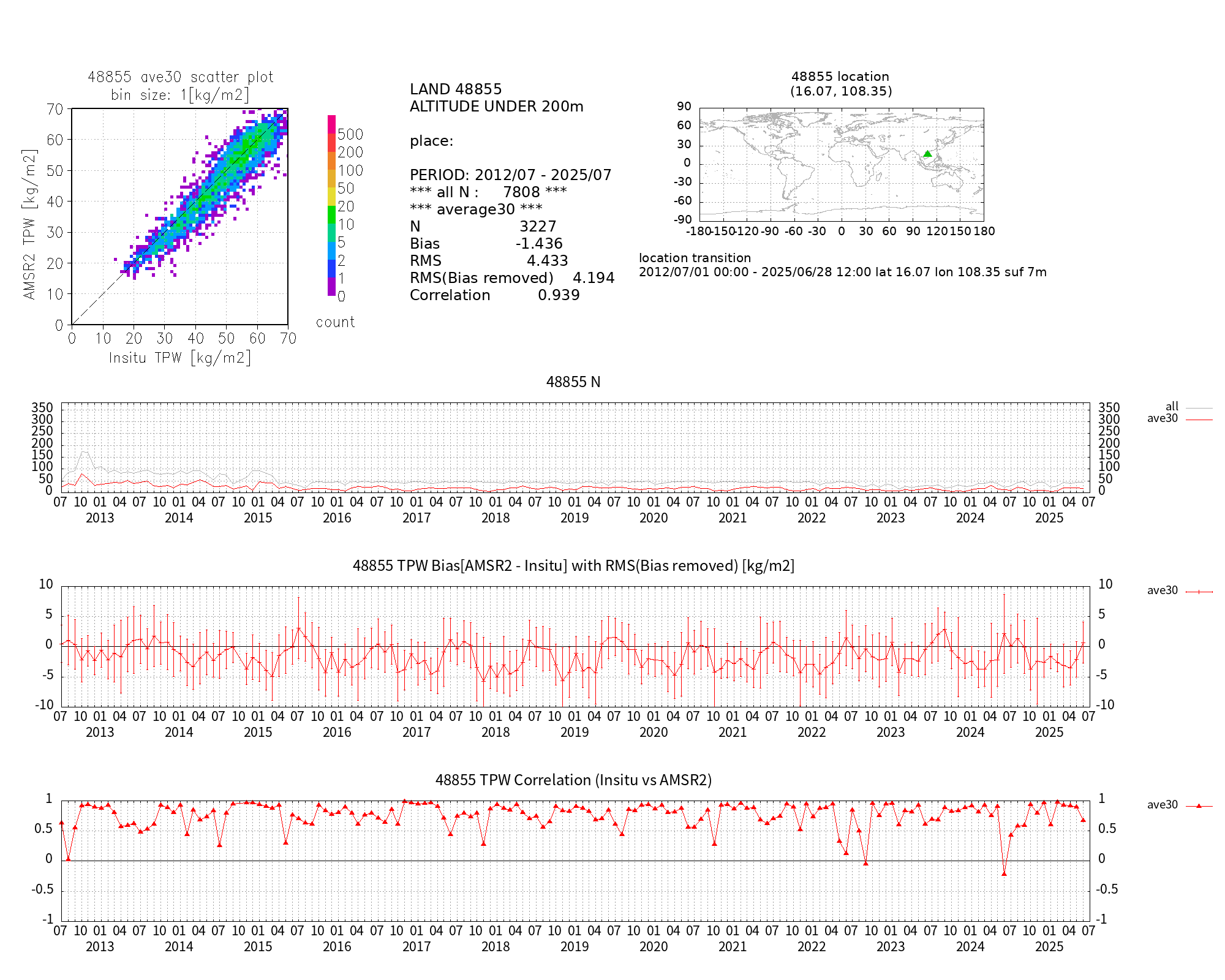Click the scatter plot title '48855 ave30 scatter plot'

click(x=180, y=77)
